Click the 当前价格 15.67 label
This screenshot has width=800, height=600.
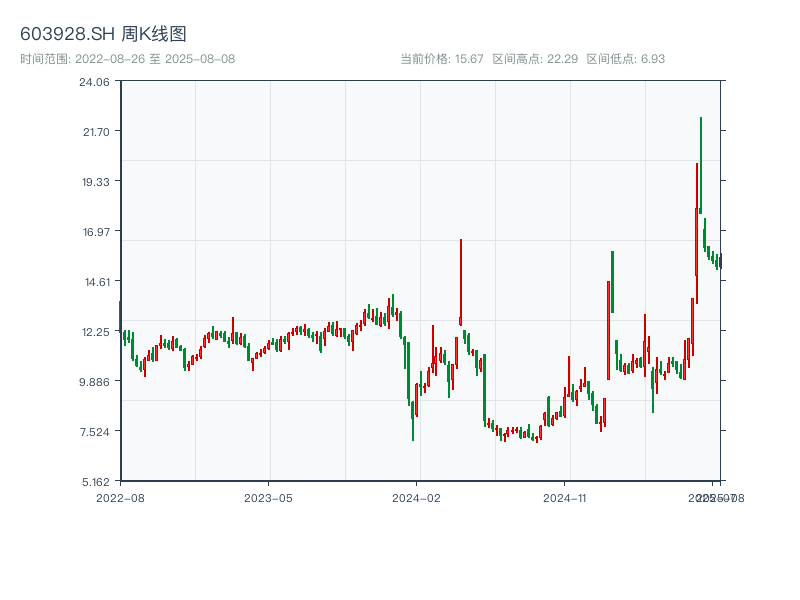441,59
